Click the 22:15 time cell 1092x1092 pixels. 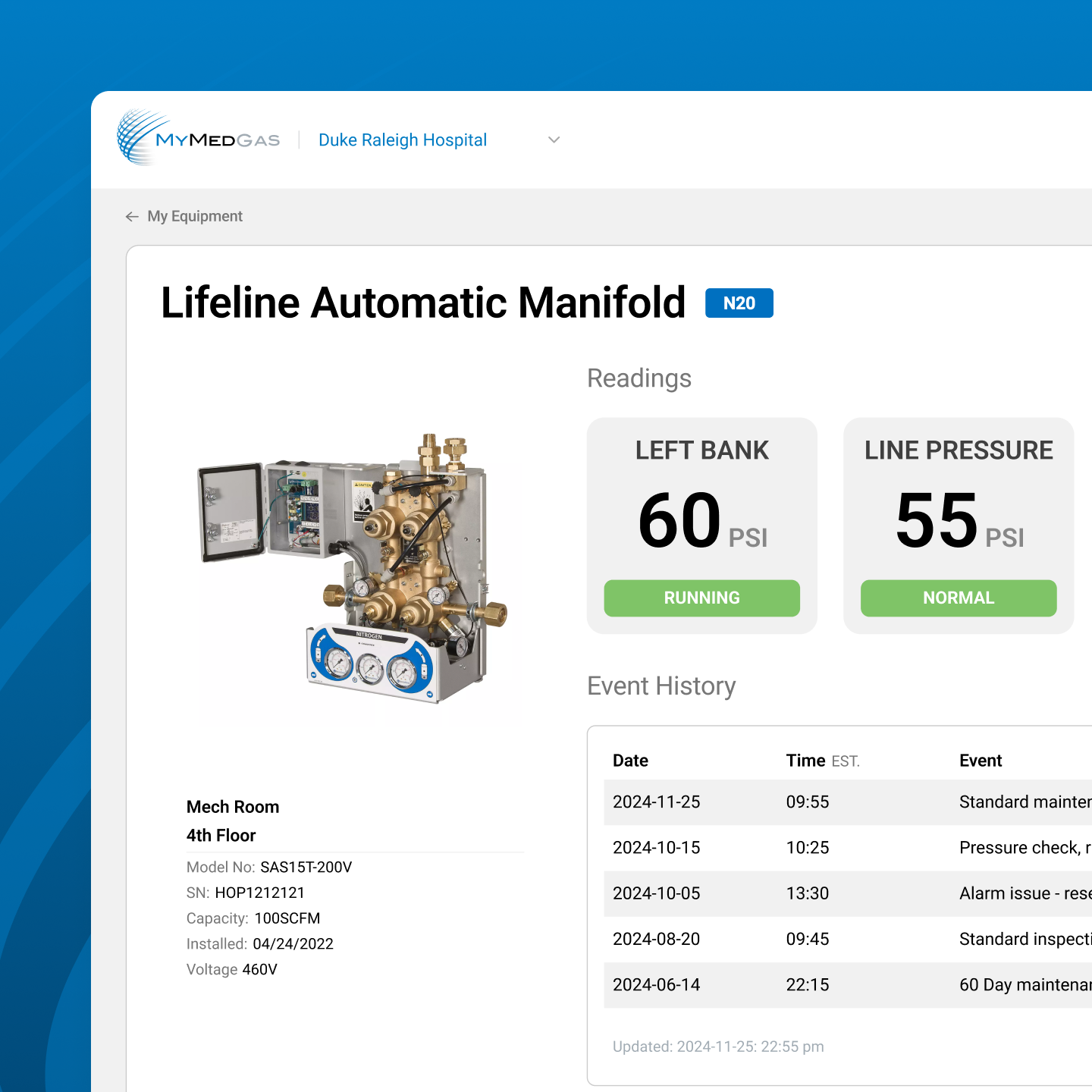(808, 984)
